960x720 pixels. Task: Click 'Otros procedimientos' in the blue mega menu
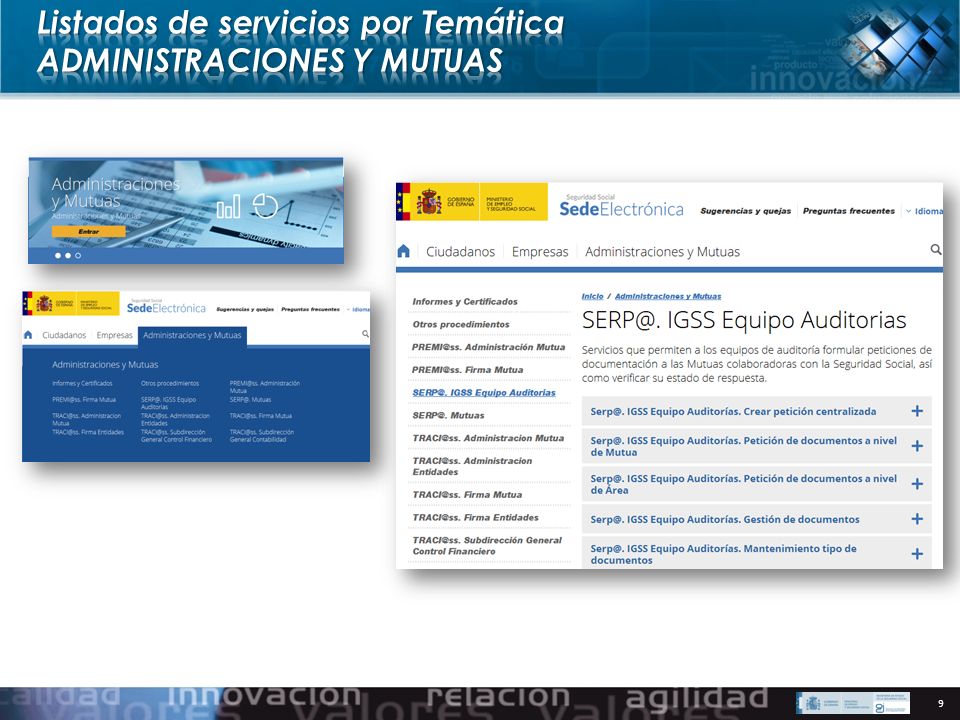(170, 383)
